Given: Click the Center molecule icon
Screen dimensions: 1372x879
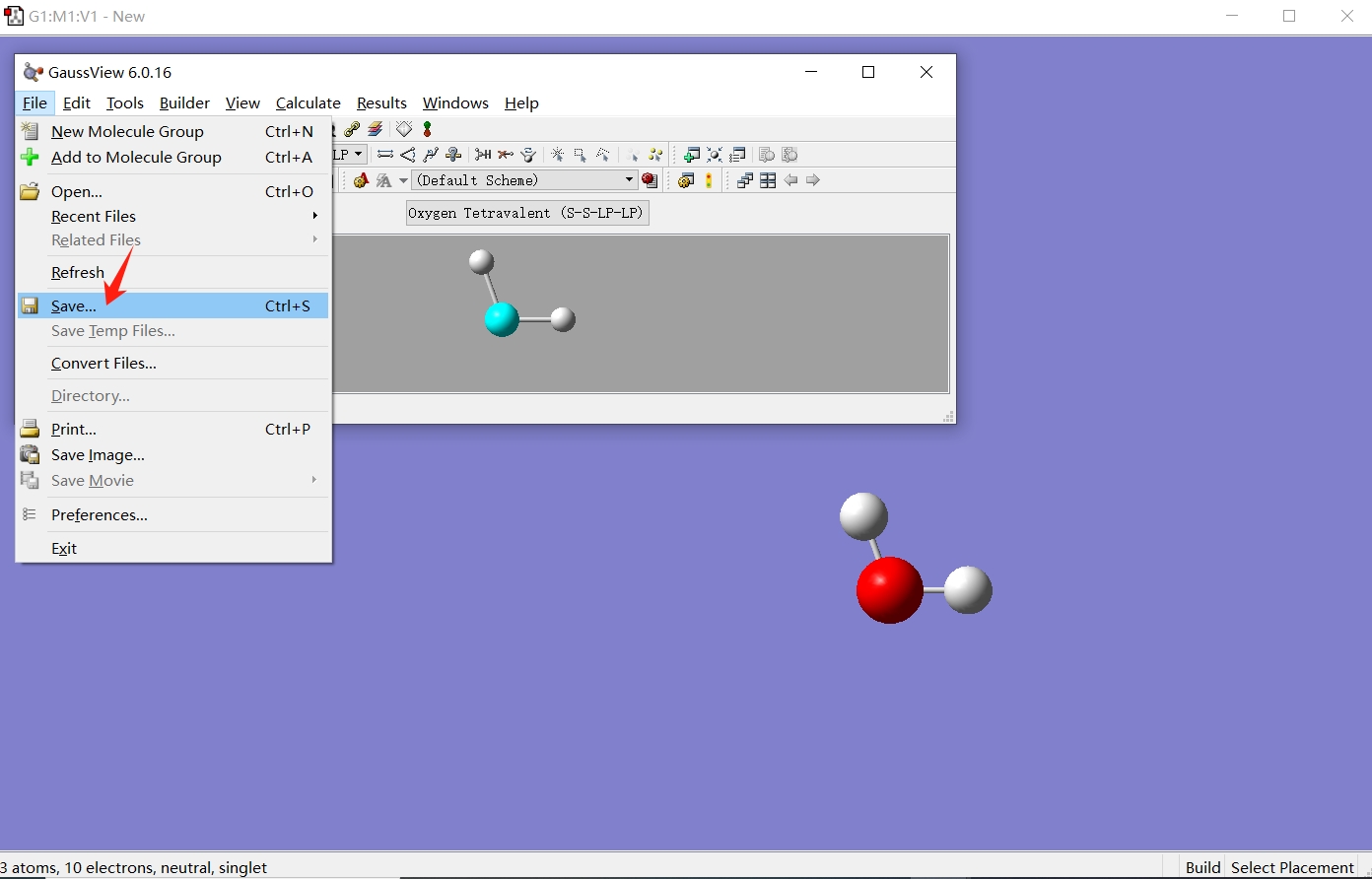Looking at the screenshot, I should tap(715, 155).
